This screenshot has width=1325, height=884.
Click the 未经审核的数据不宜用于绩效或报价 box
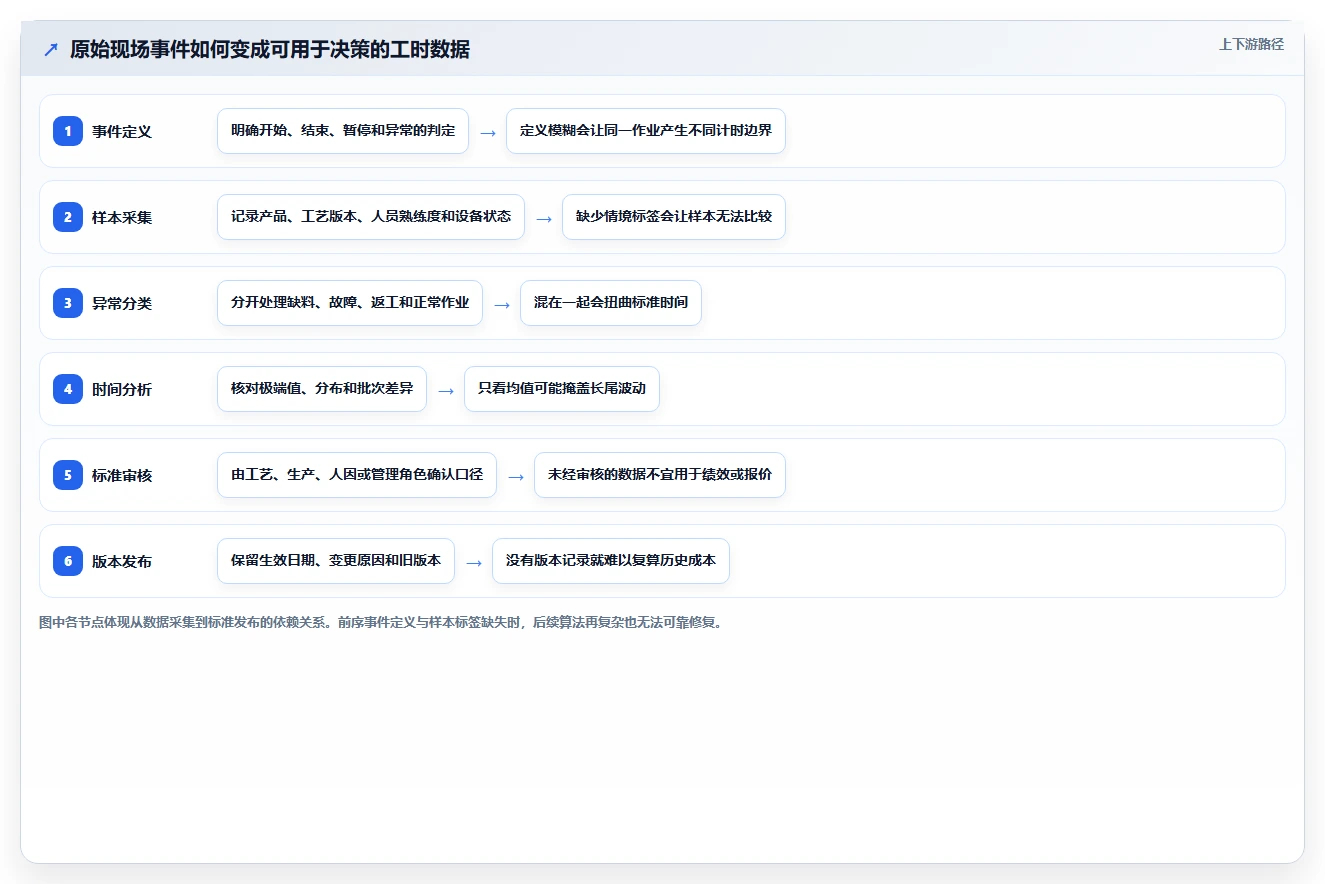pyautogui.click(x=660, y=475)
